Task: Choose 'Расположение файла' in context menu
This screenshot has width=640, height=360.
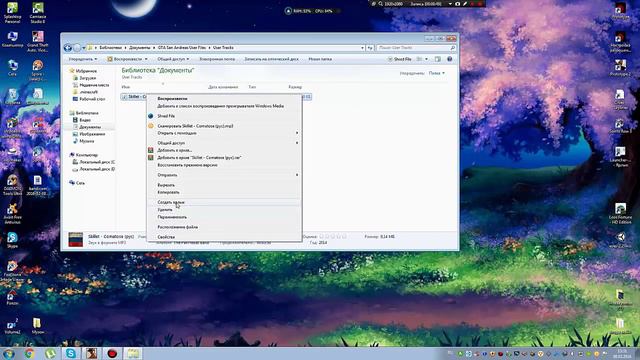Action: click(225, 227)
